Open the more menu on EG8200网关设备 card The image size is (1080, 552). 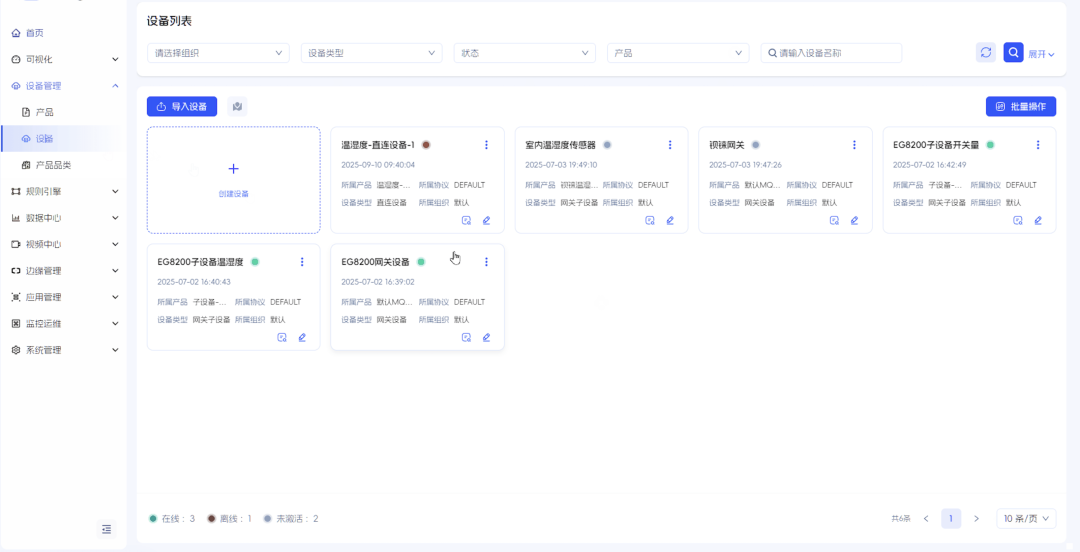coord(486,262)
